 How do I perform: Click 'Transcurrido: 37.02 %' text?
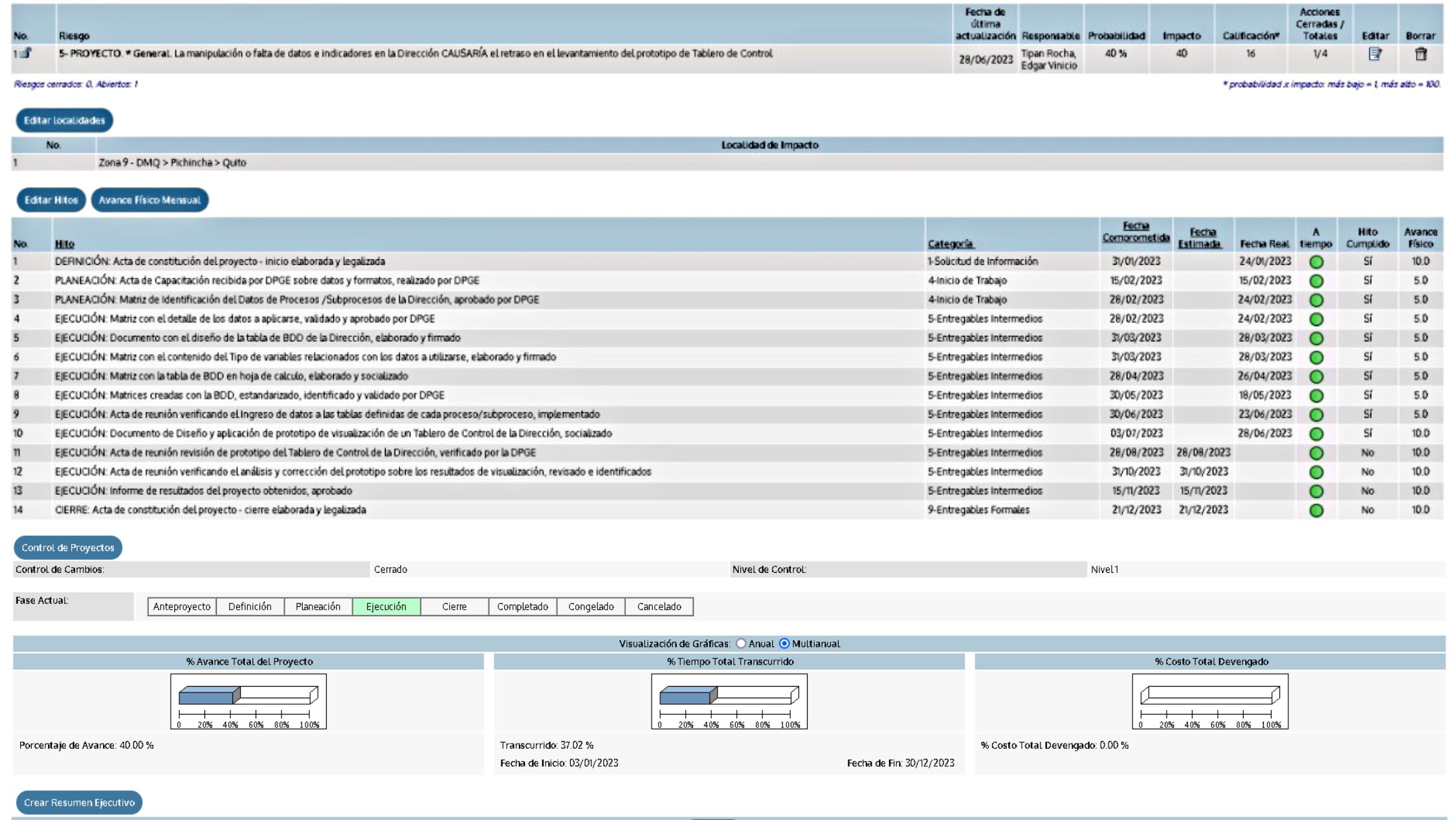547,746
